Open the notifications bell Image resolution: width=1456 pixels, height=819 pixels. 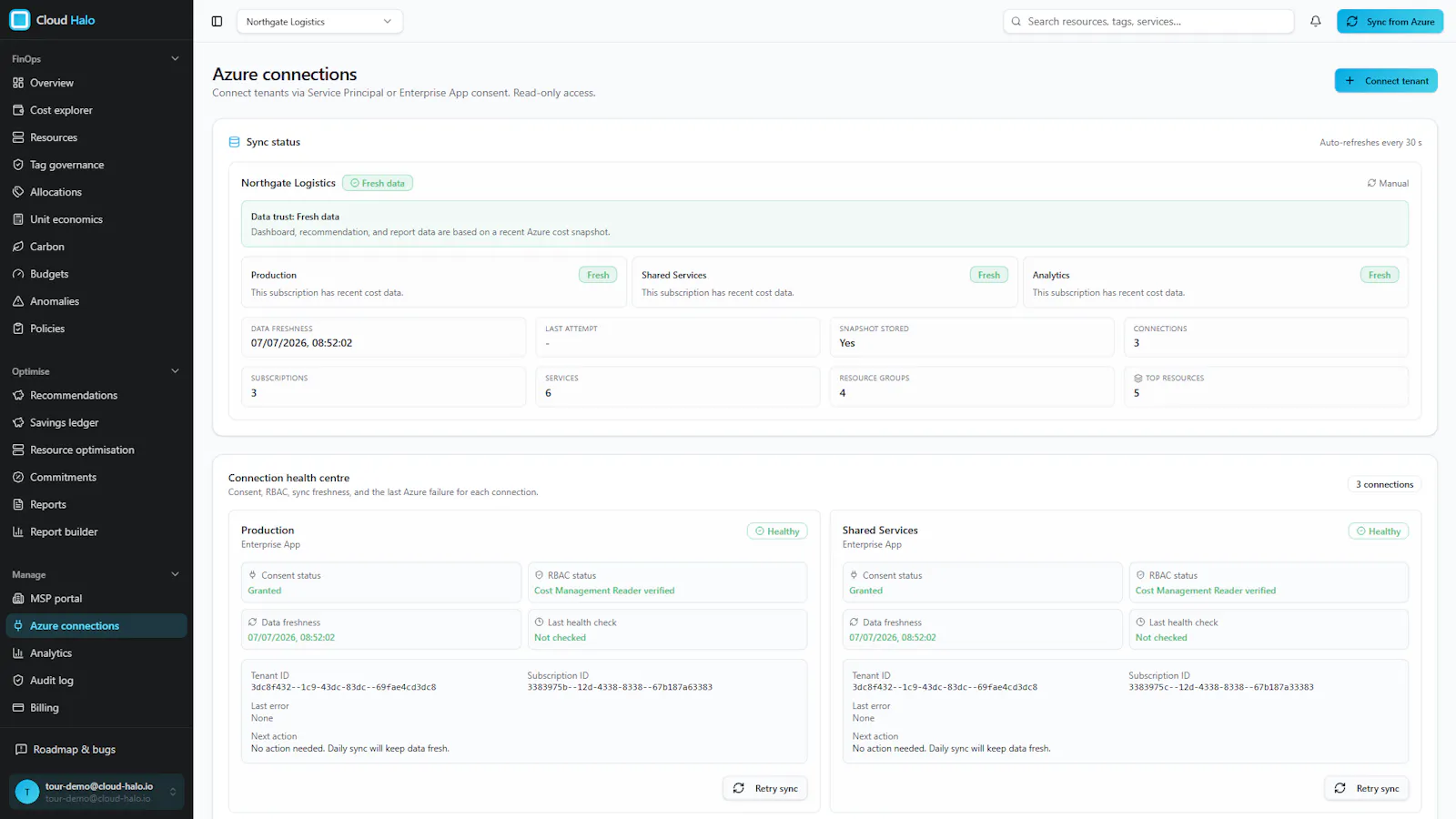1315,21
